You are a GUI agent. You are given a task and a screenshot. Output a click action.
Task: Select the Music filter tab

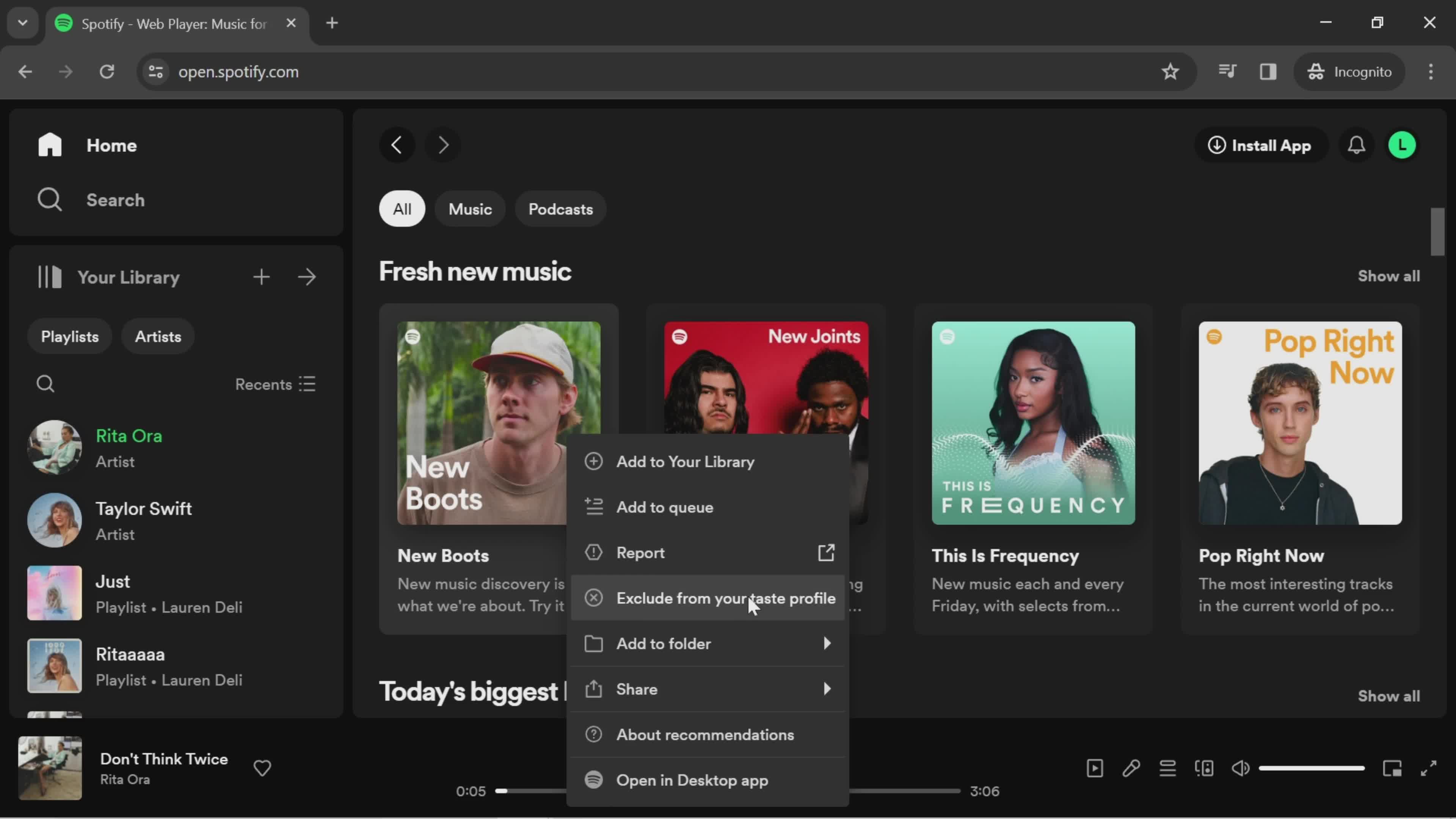click(470, 208)
